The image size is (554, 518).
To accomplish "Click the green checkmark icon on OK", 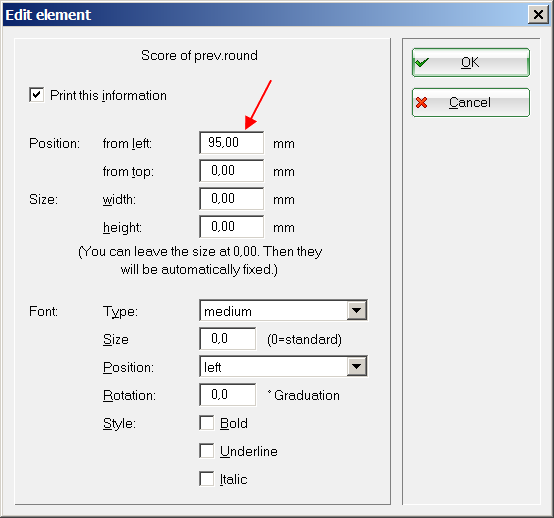I will pyautogui.click(x=422, y=63).
